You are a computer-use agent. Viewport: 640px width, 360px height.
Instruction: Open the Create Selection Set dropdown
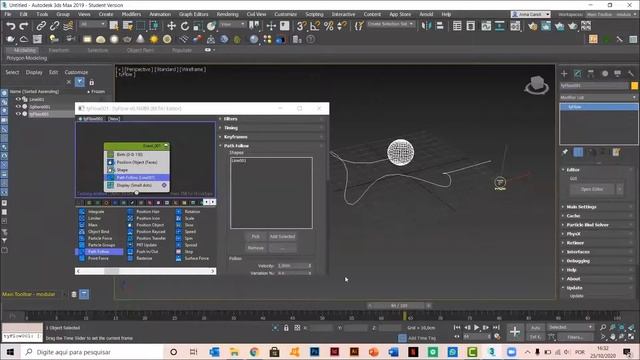pyautogui.click(x=391, y=24)
